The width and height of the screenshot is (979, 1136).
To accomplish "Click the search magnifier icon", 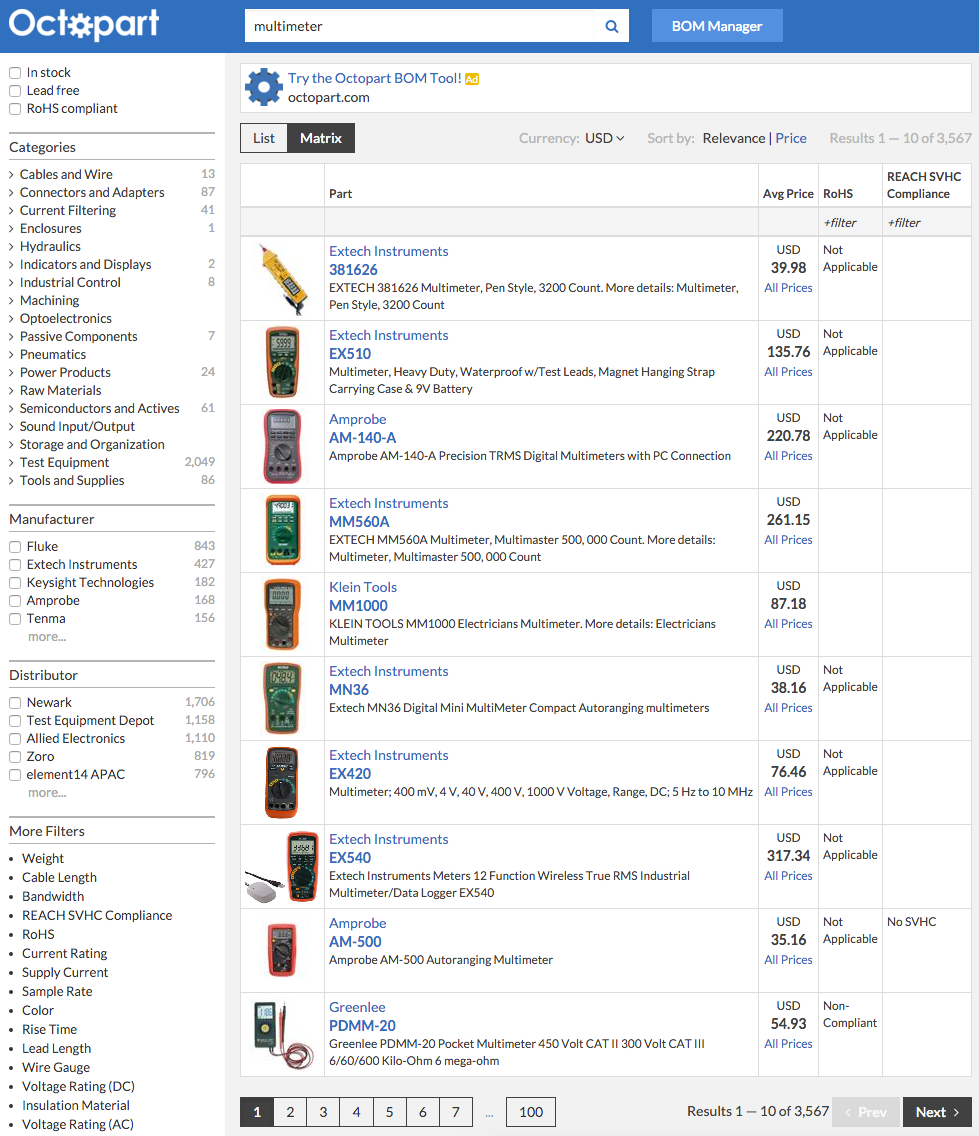I will 612,26.
